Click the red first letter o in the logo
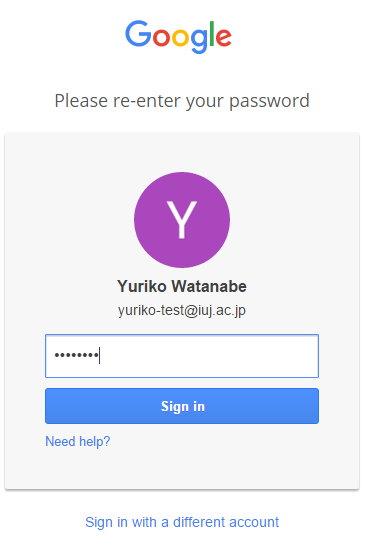Viewport: 367px width, 546px height. [x=161, y=38]
